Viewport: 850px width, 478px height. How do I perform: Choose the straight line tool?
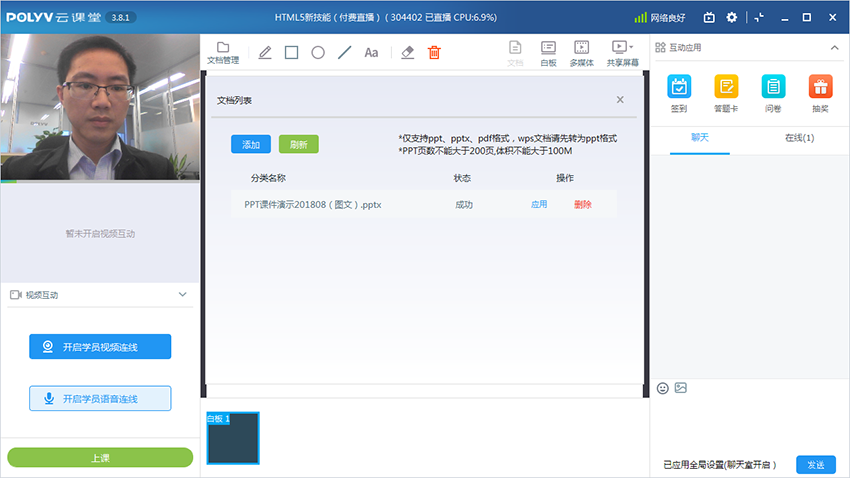click(x=345, y=52)
